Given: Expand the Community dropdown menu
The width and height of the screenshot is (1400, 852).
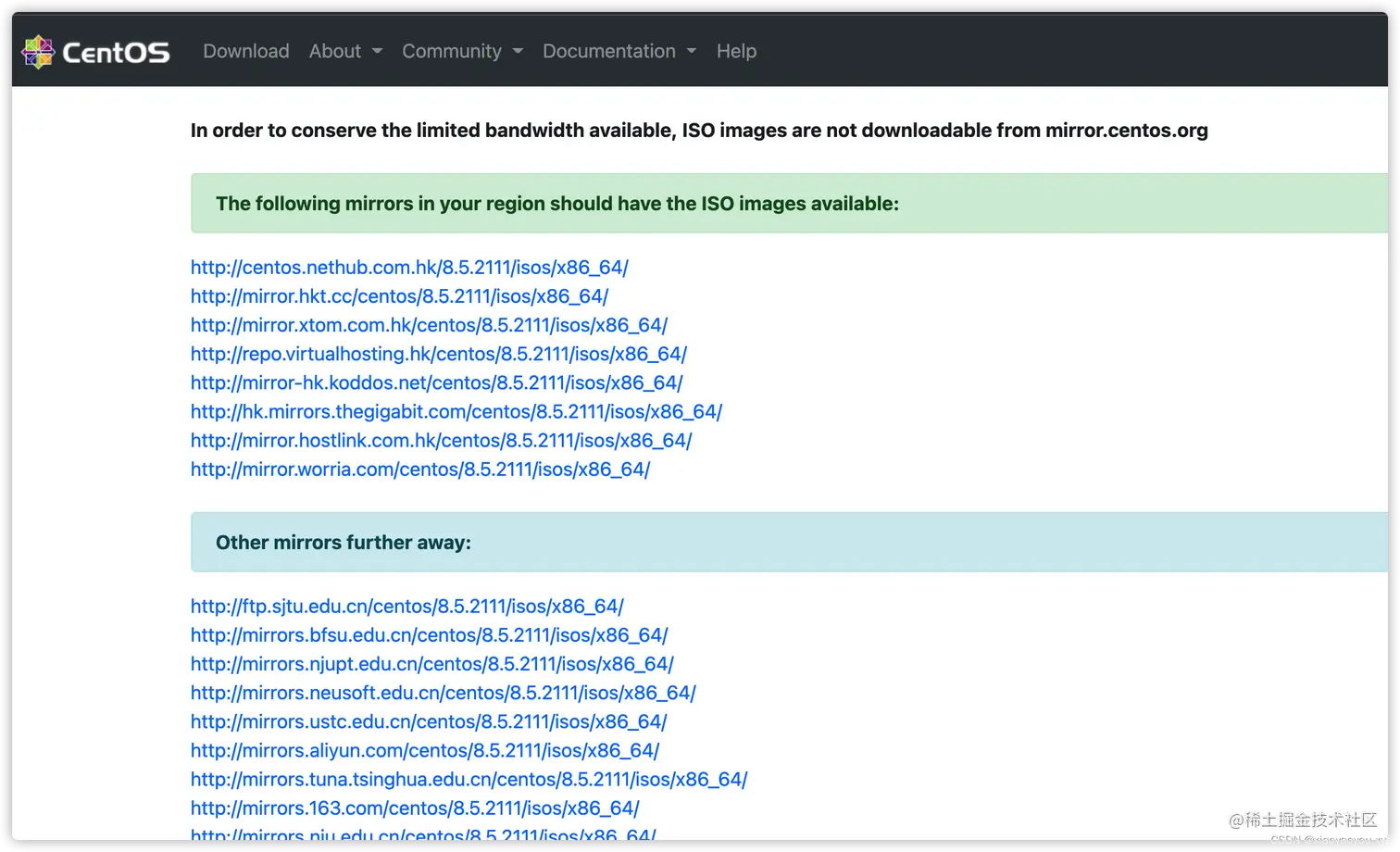Looking at the screenshot, I should pyautogui.click(x=462, y=51).
